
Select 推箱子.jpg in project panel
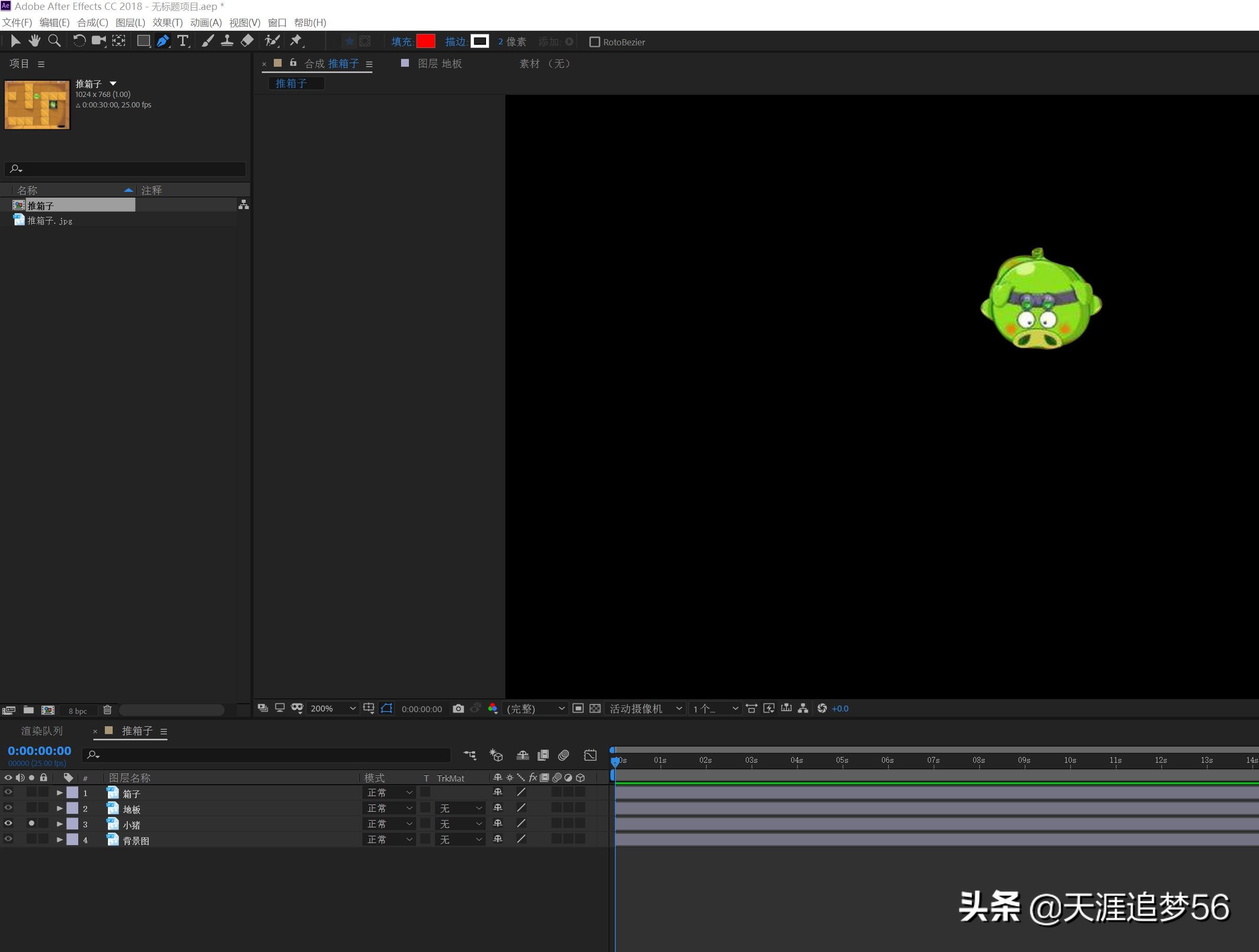50,221
